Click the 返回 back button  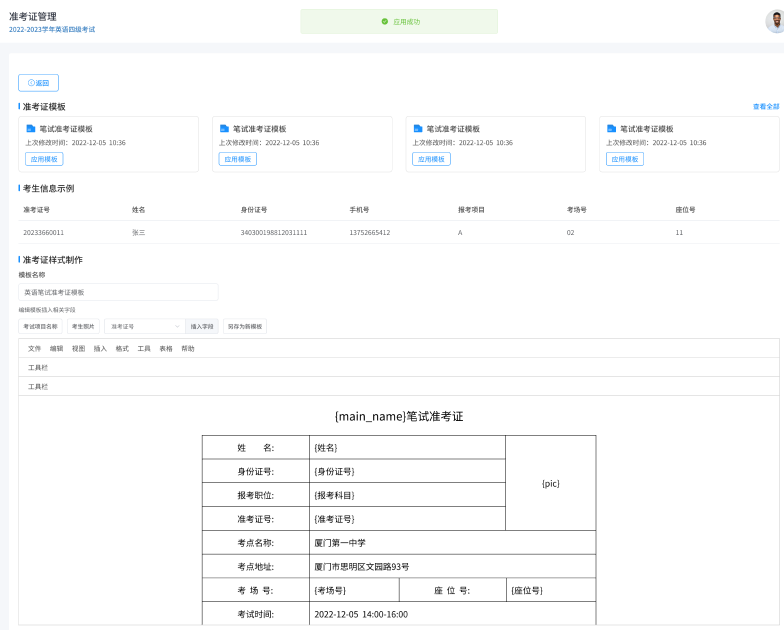(x=38, y=83)
